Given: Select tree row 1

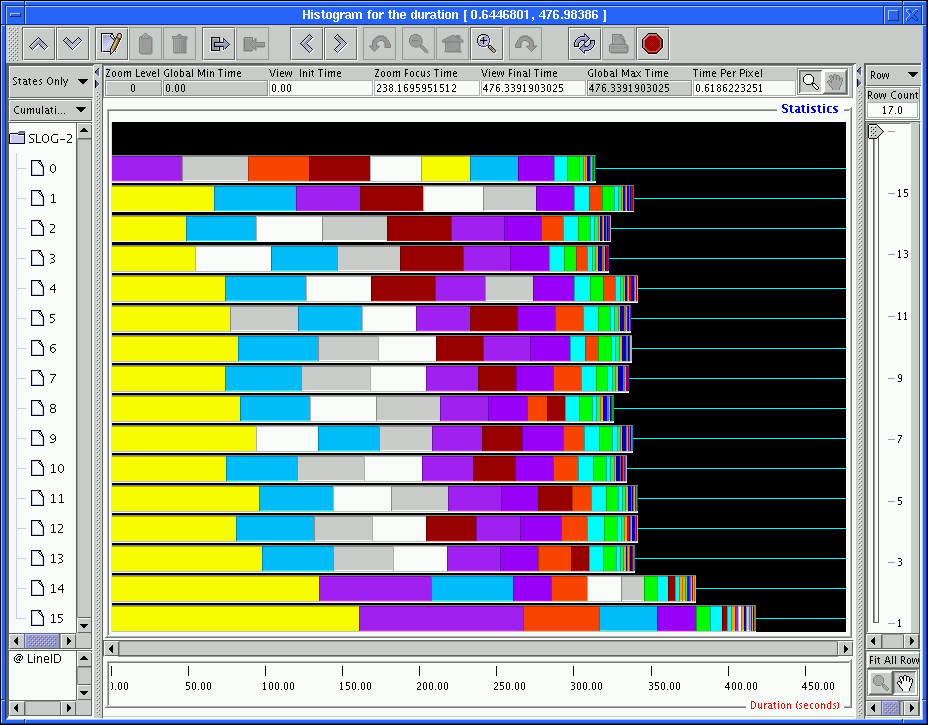Looking at the screenshot, I should click(44, 198).
